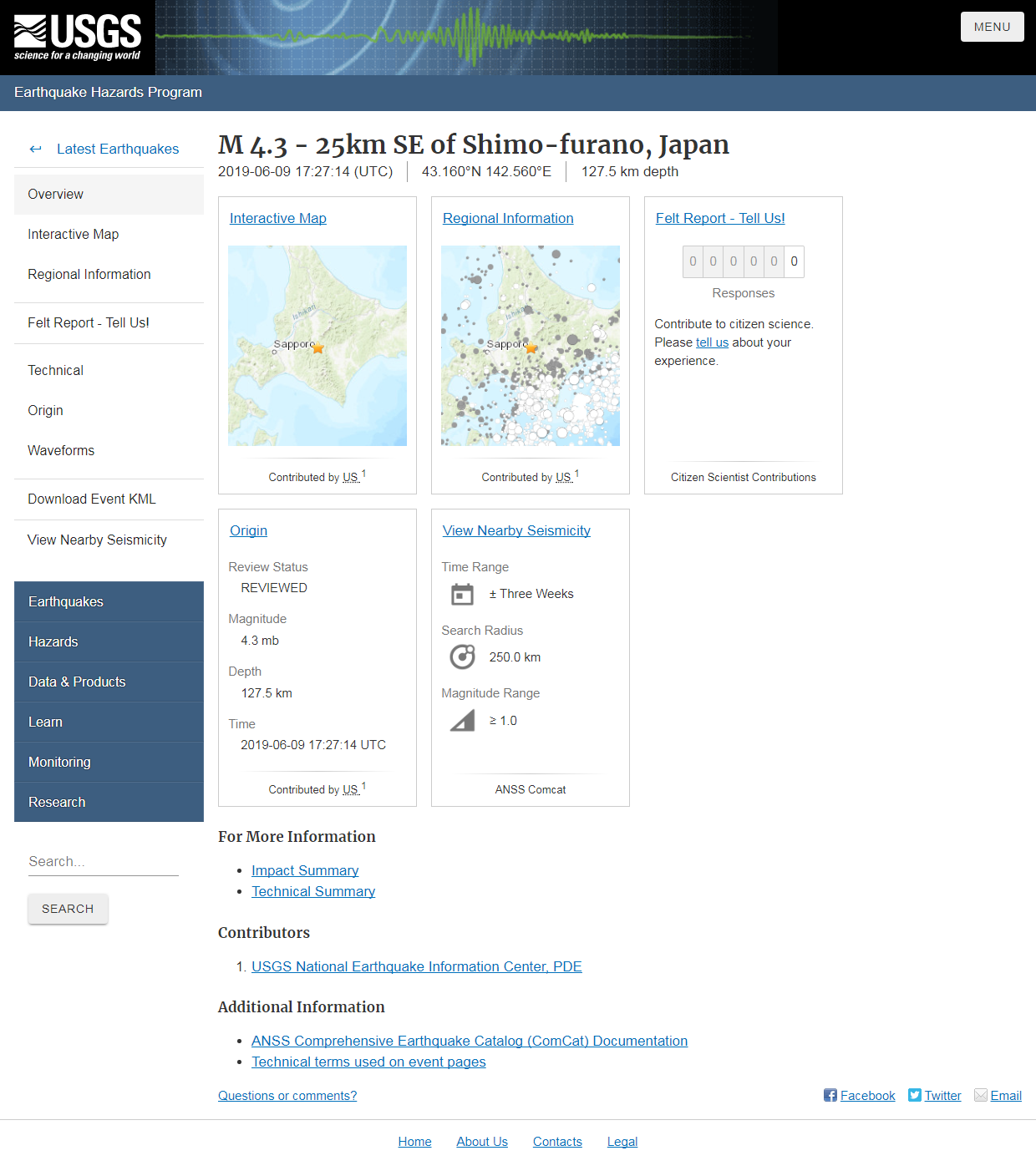
Task: Click the Email envelope icon
Action: [x=980, y=1095]
